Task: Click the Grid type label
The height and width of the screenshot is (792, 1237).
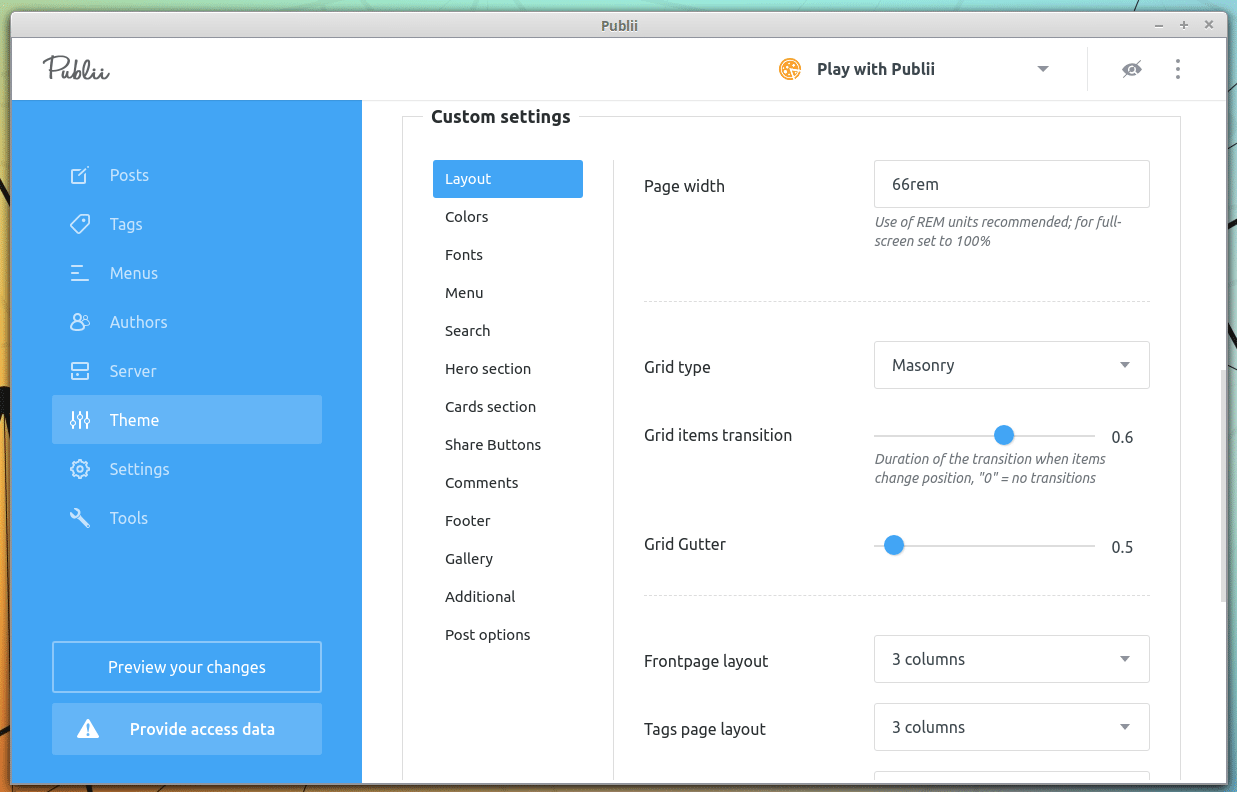Action: pyautogui.click(x=677, y=367)
